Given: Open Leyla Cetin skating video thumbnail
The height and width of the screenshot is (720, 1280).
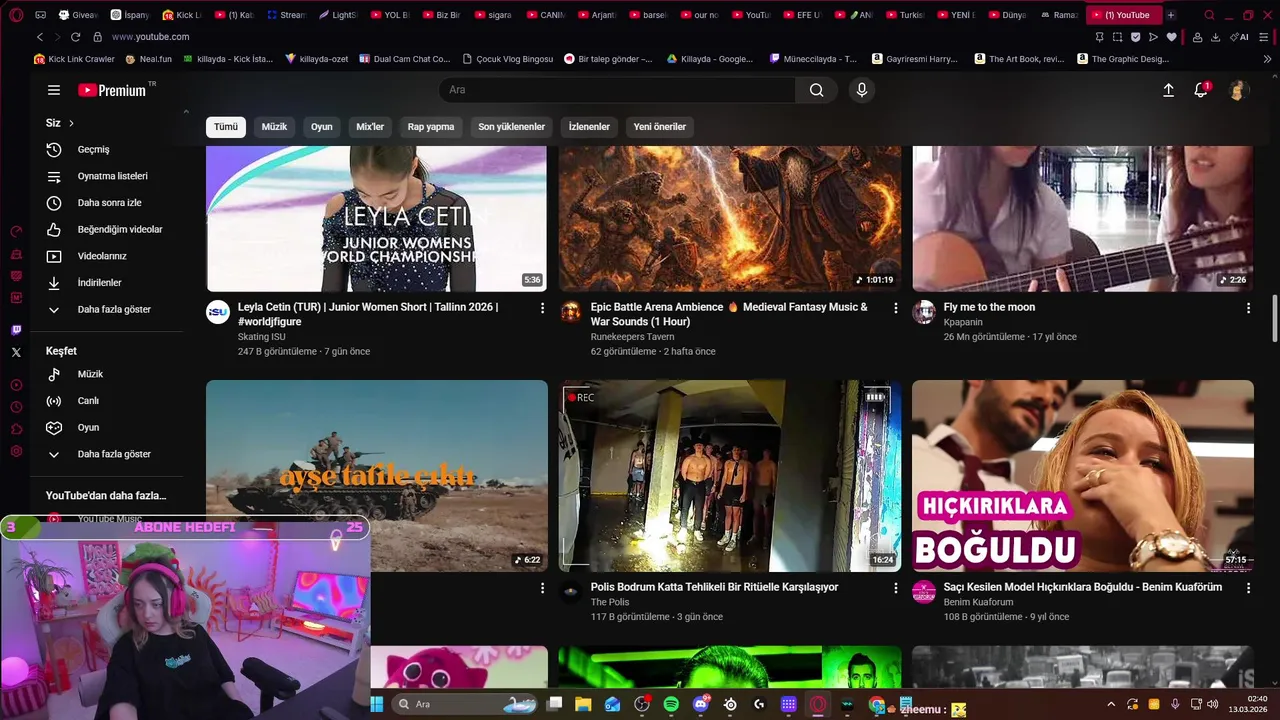Looking at the screenshot, I should click(376, 218).
